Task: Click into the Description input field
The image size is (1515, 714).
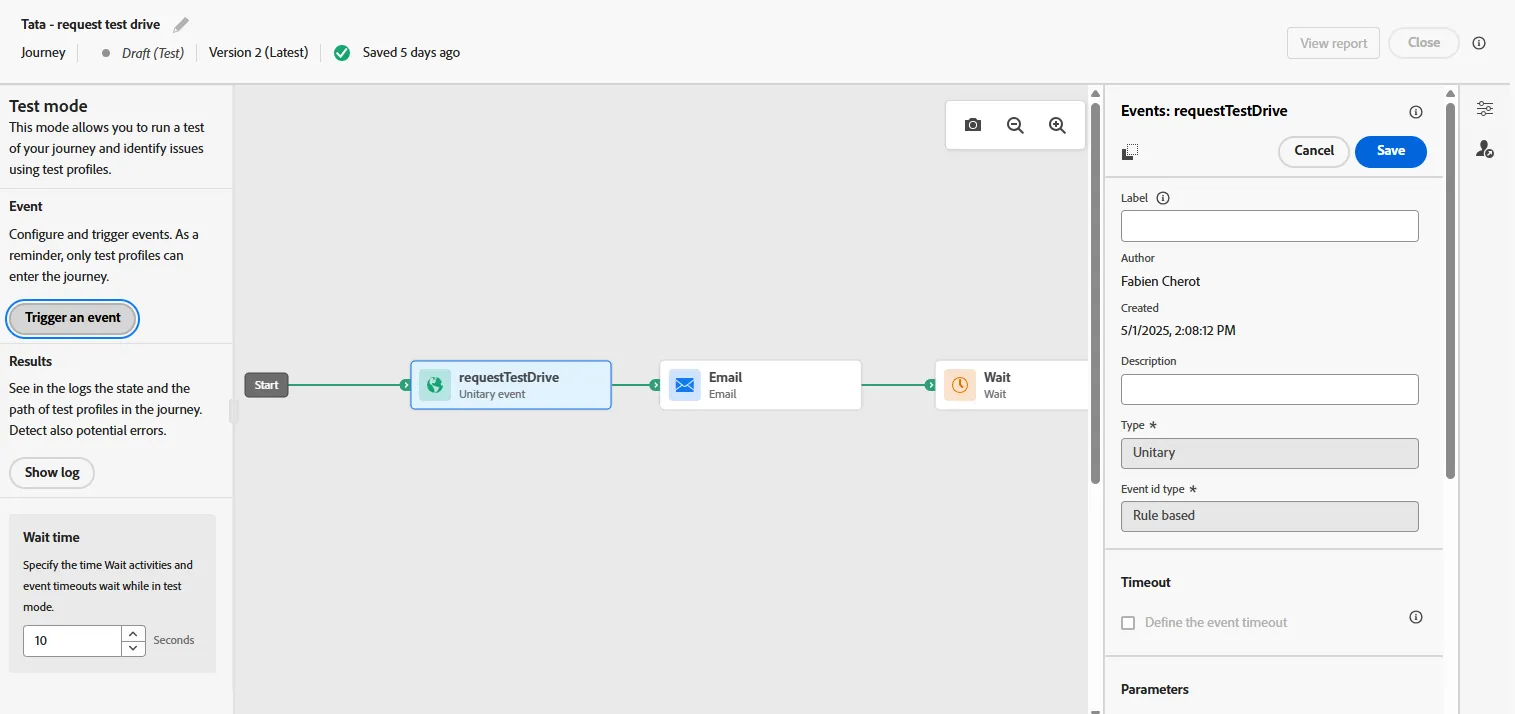Action: [1270, 389]
